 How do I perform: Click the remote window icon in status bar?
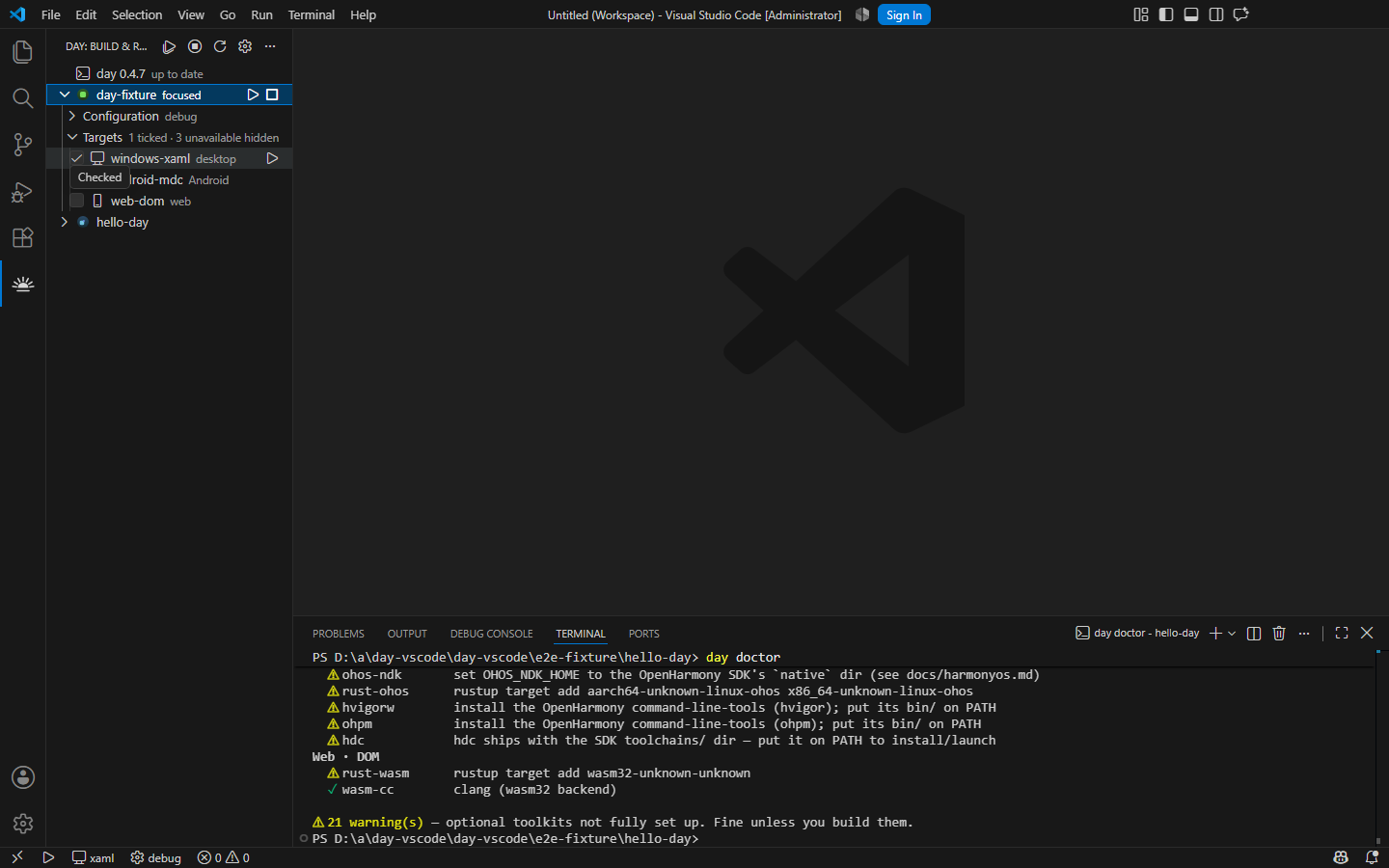(17, 857)
